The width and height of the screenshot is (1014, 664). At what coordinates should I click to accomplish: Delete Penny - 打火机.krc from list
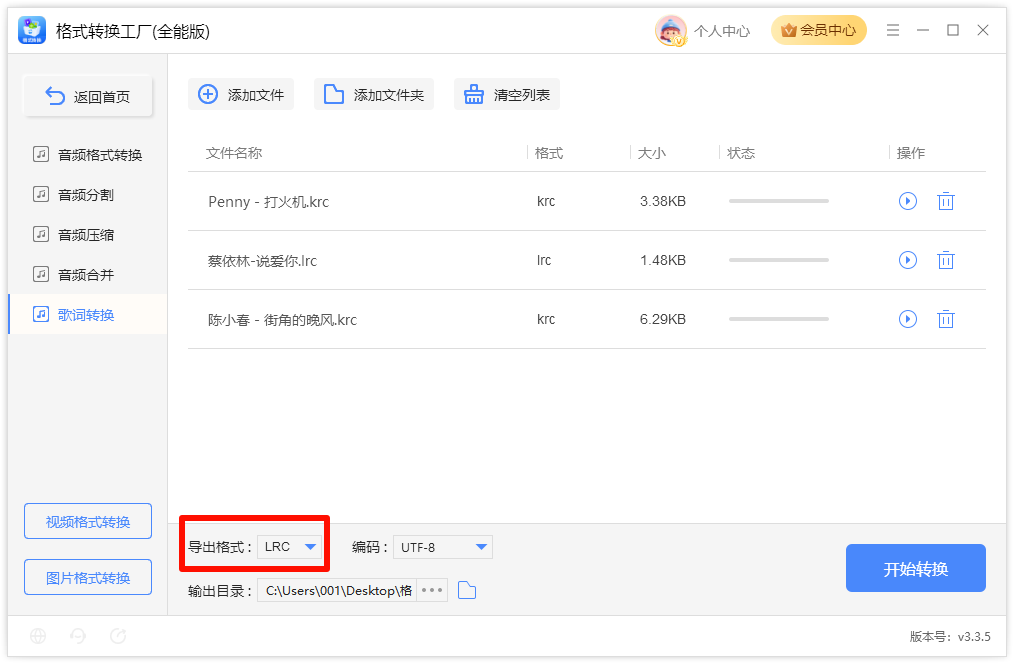point(945,201)
